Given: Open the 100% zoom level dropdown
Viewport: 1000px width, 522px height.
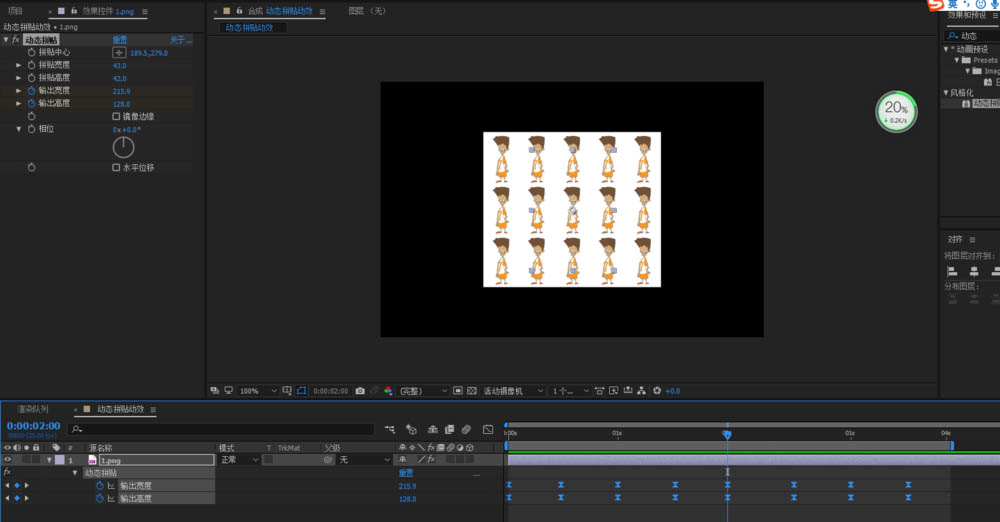Looking at the screenshot, I should [x=257, y=391].
